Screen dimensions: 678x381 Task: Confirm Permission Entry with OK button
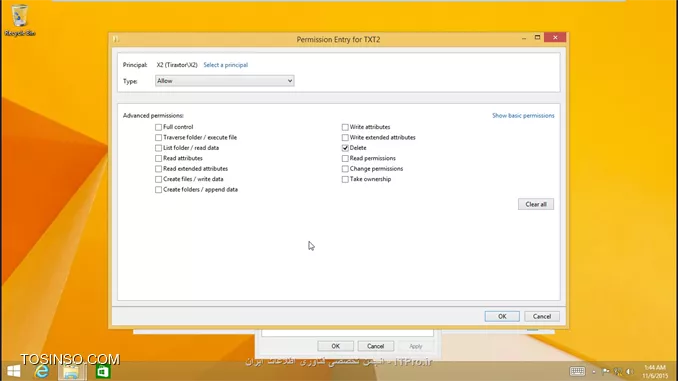click(502, 316)
